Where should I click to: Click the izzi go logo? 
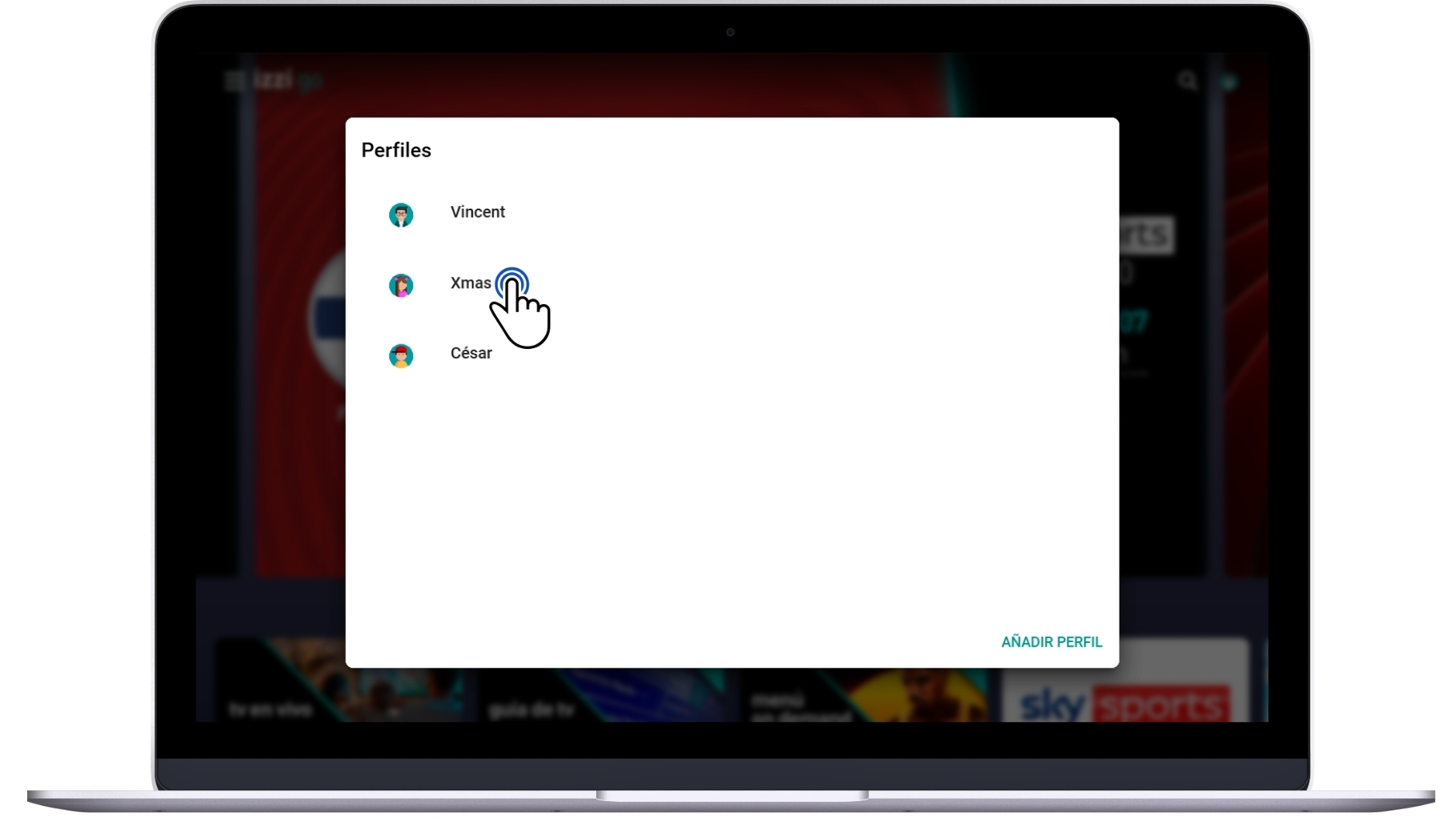coord(287,80)
